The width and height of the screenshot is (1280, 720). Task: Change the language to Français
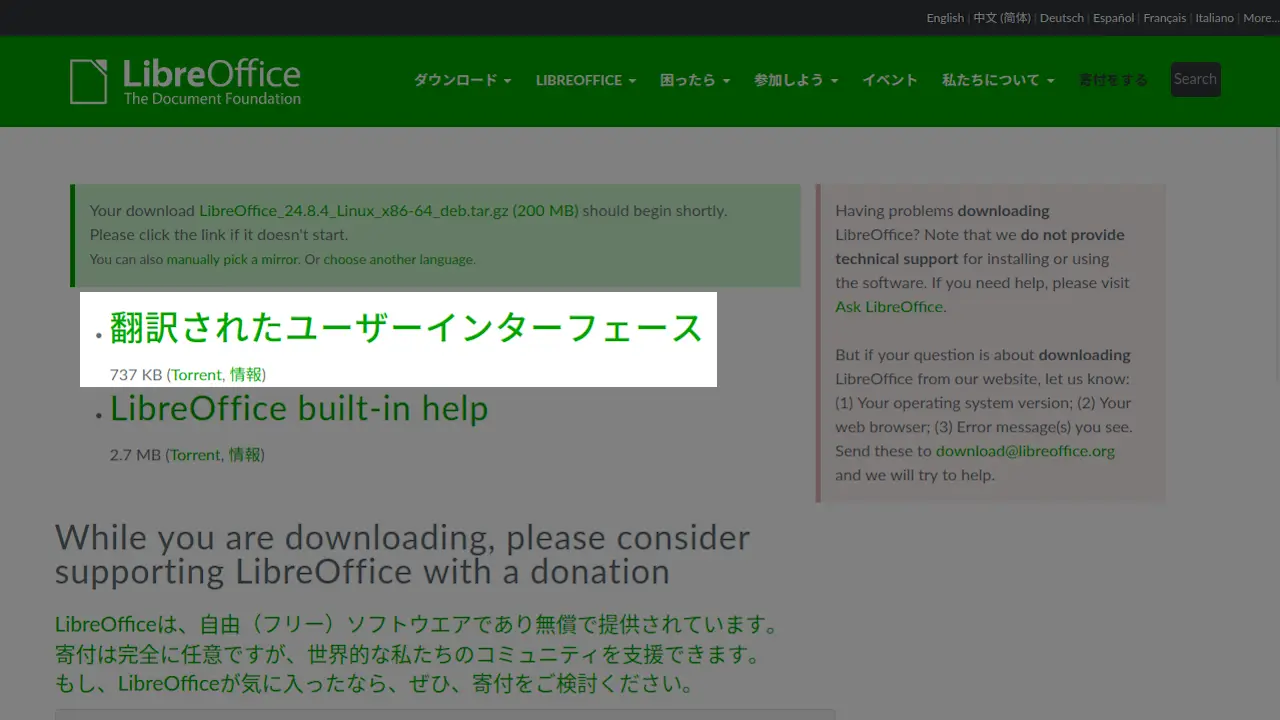1164,18
